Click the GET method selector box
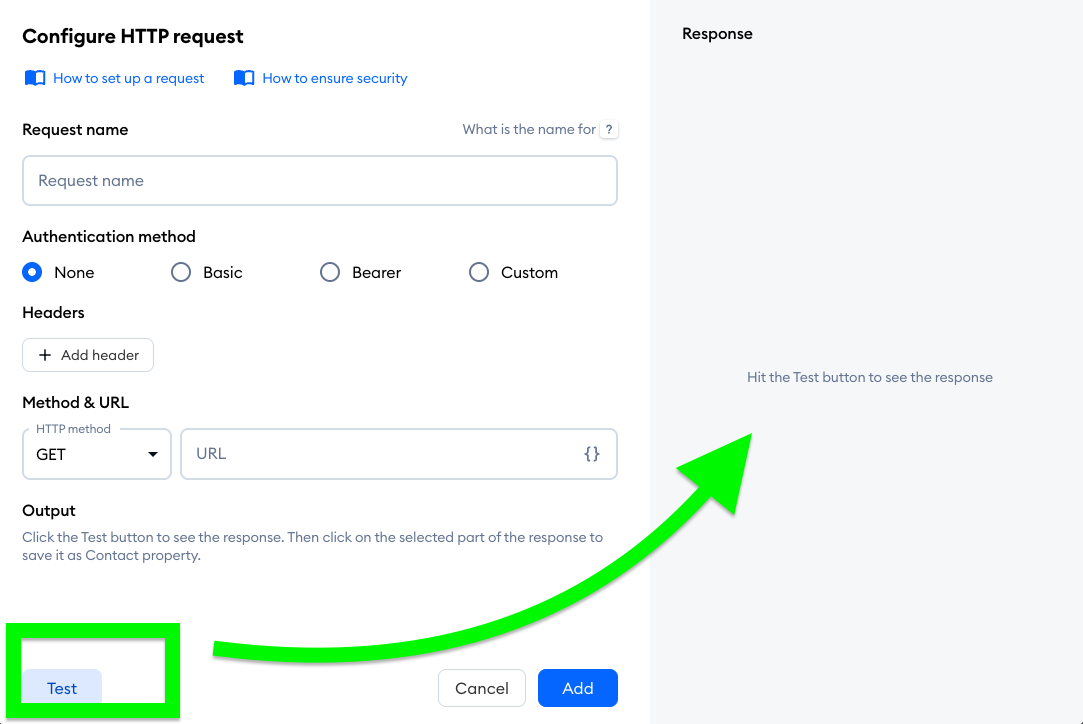Viewport: 1083px width, 724px height. (x=97, y=454)
